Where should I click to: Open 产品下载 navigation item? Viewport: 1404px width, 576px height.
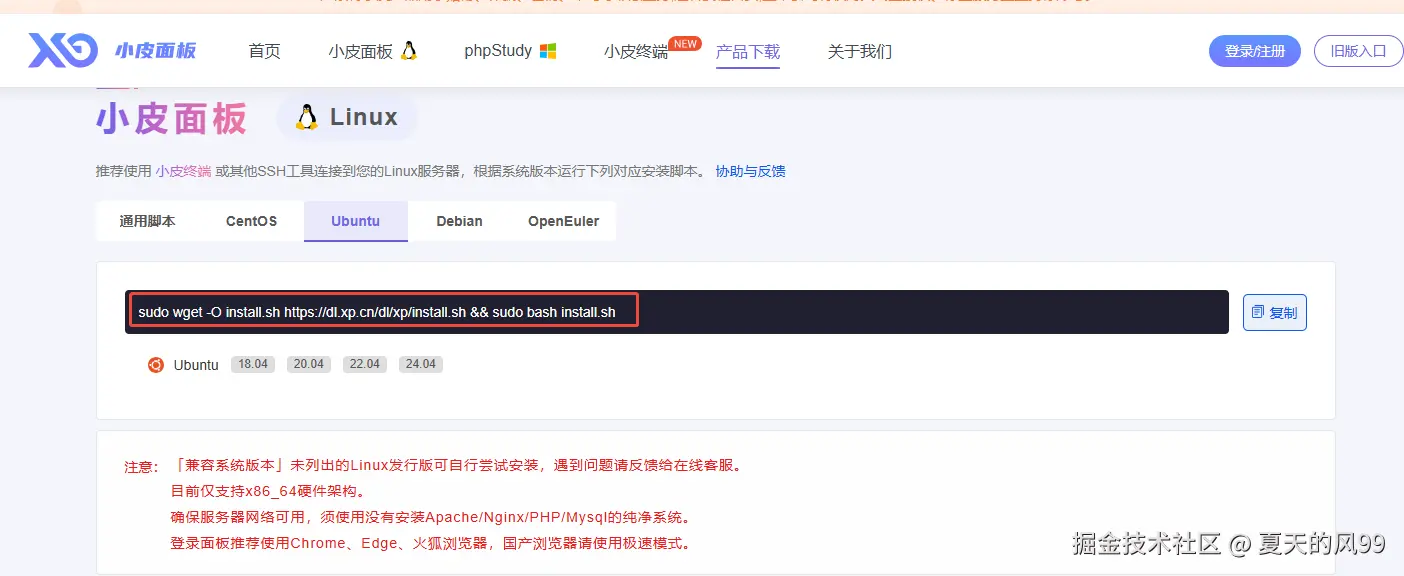tap(748, 52)
